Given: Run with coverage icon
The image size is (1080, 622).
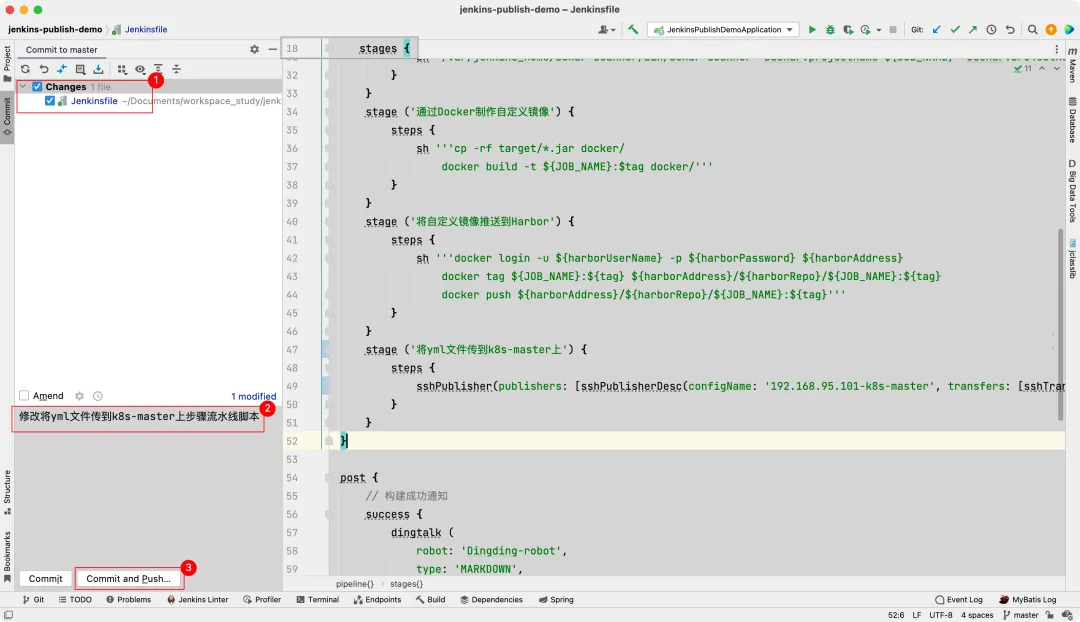Looking at the screenshot, I should click(x=848, y=30).
